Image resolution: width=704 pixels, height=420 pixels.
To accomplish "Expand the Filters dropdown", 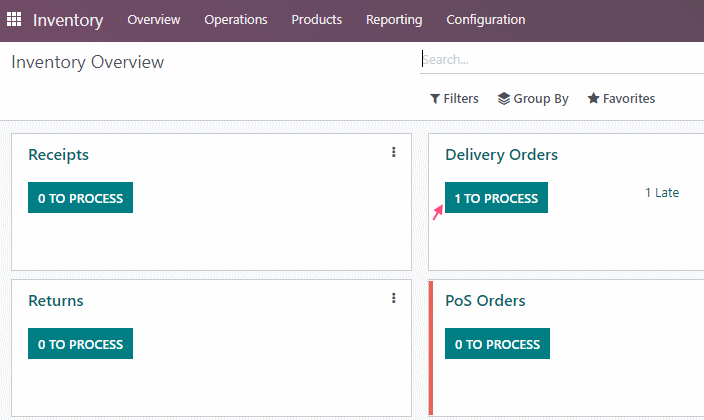I will [454, 98].
